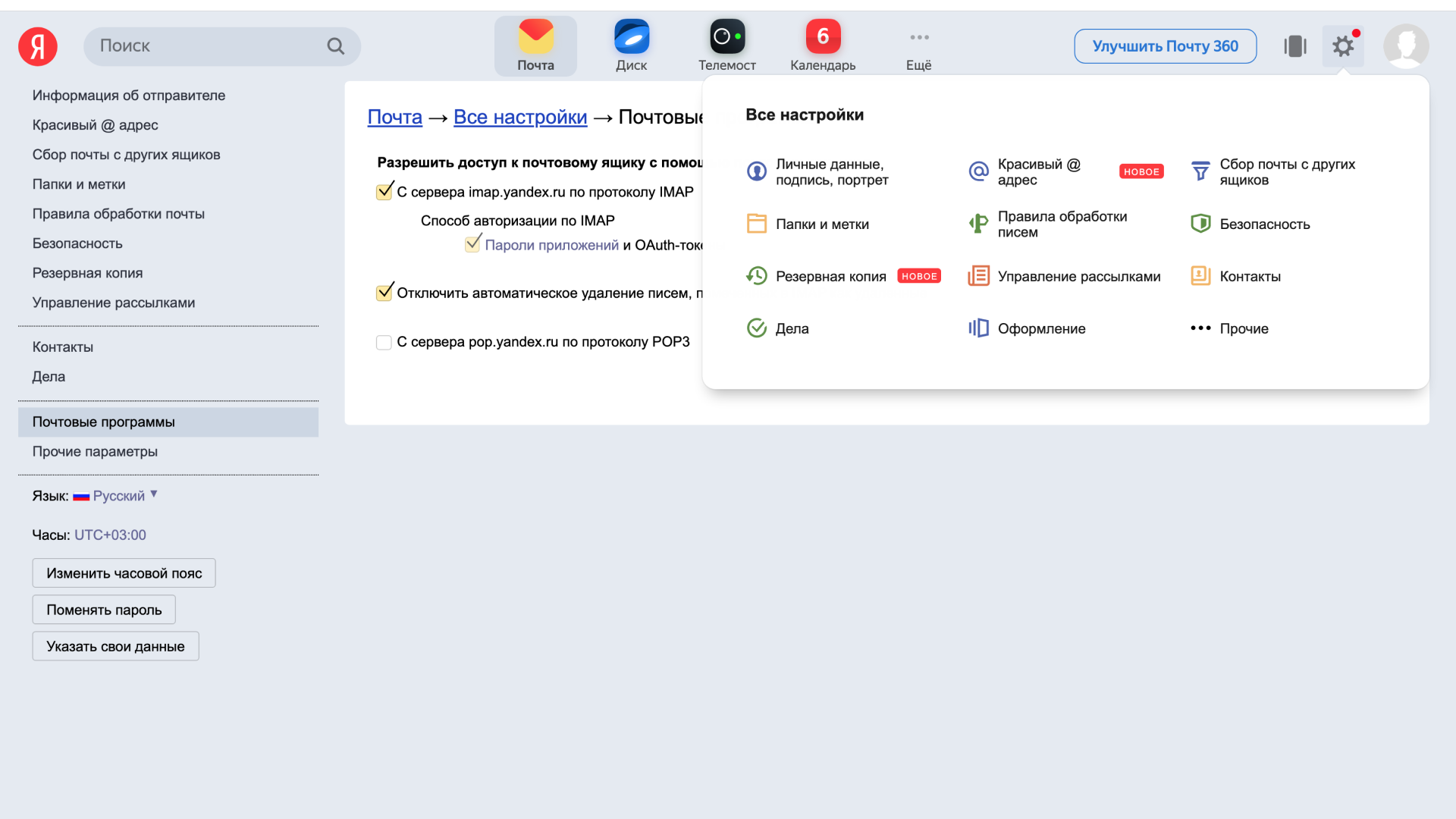
Task: Enable POP3 server access checkbox
Action: click(384, 342)
